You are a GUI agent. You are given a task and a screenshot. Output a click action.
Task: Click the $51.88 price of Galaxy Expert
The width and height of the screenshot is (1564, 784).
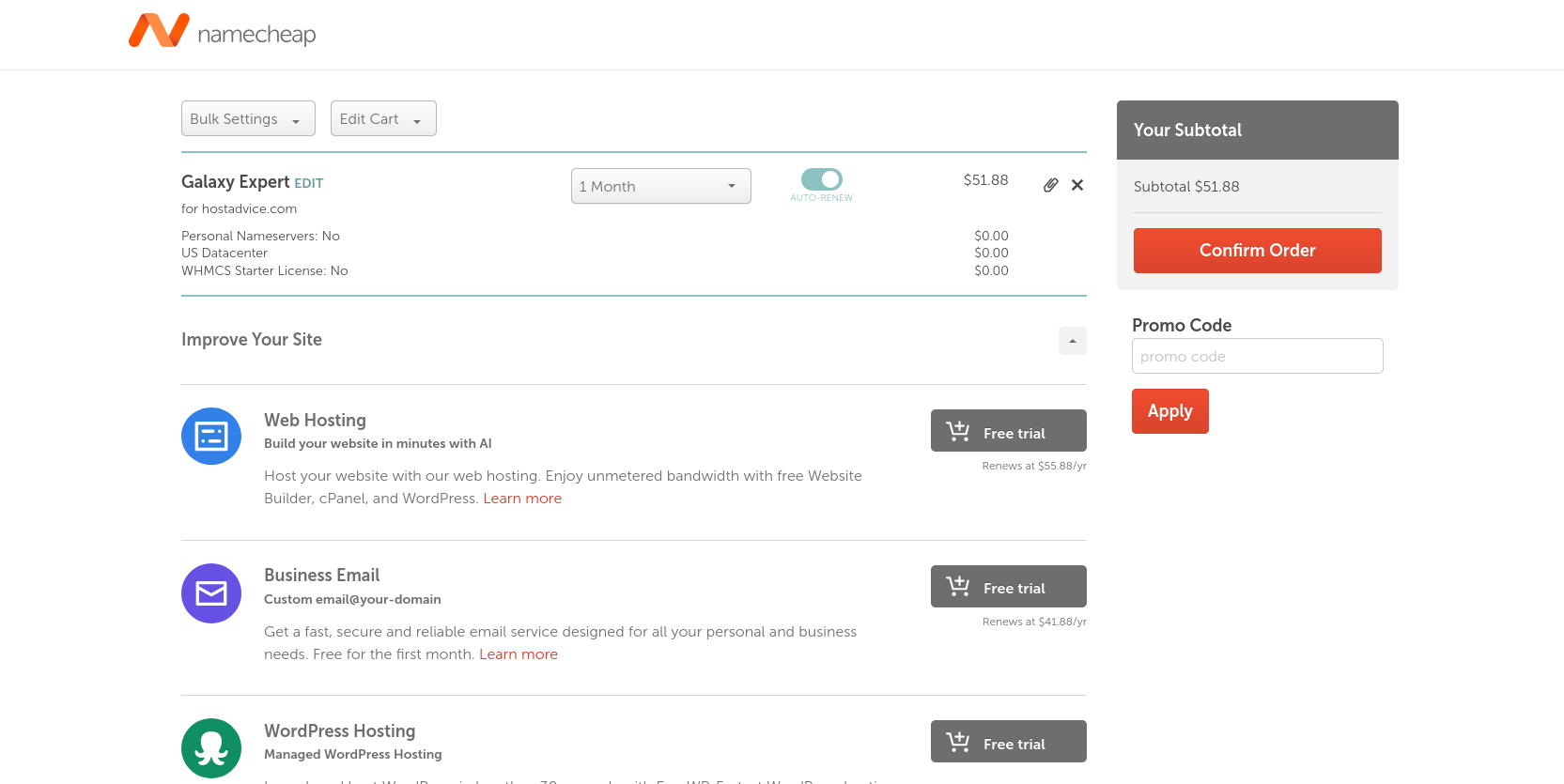tap(986, 180)
